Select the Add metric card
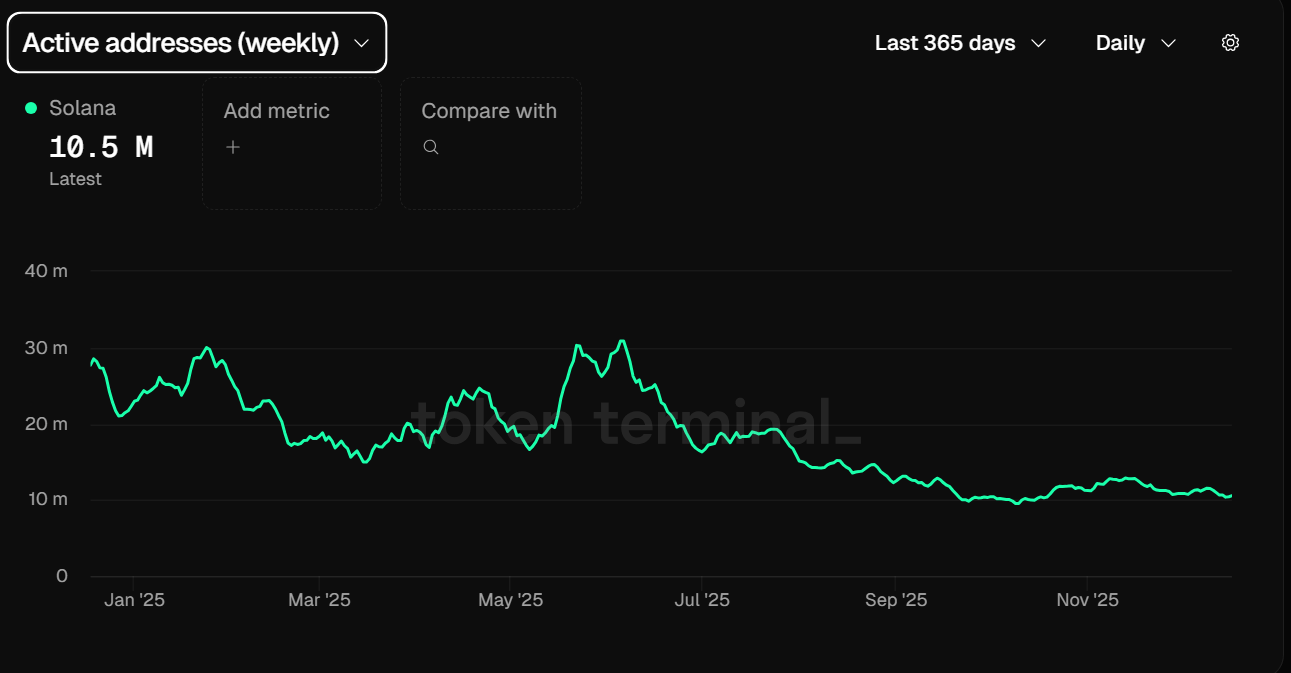The image size is (1291, 673). (x=291, y=143)
